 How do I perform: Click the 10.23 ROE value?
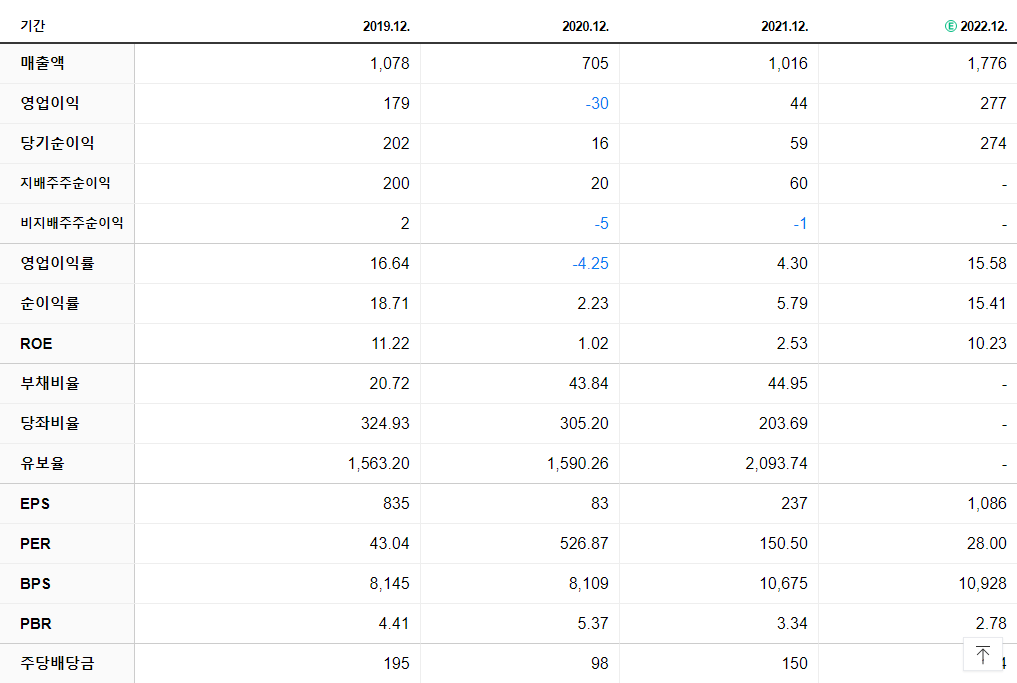[x=987, y=344]
